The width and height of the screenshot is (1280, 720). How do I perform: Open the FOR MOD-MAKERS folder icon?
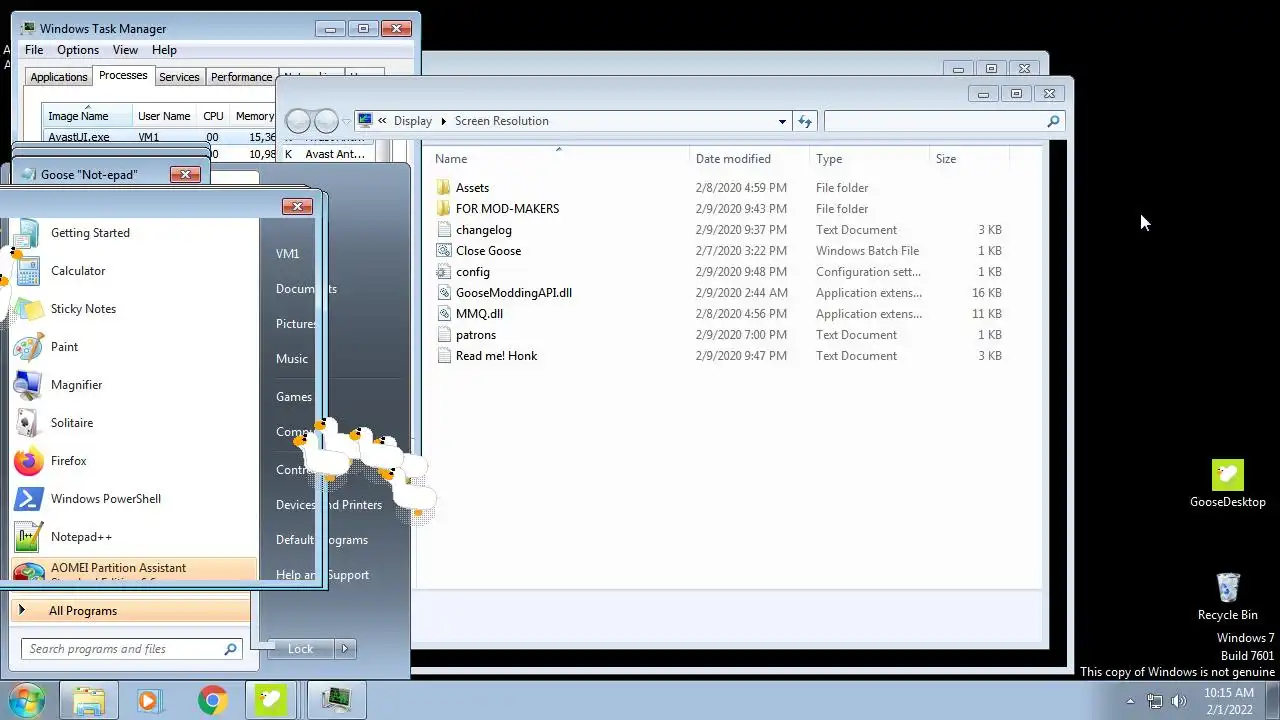click(x=444, y=209)
